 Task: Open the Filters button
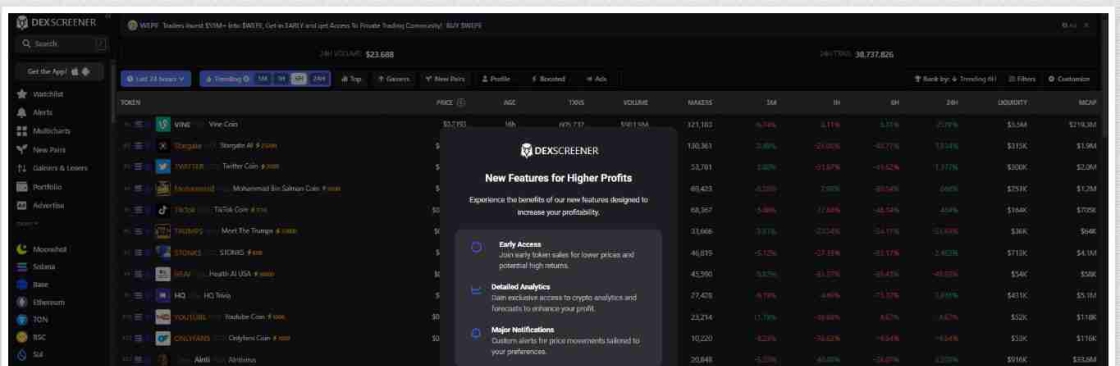pos(1021,79)
